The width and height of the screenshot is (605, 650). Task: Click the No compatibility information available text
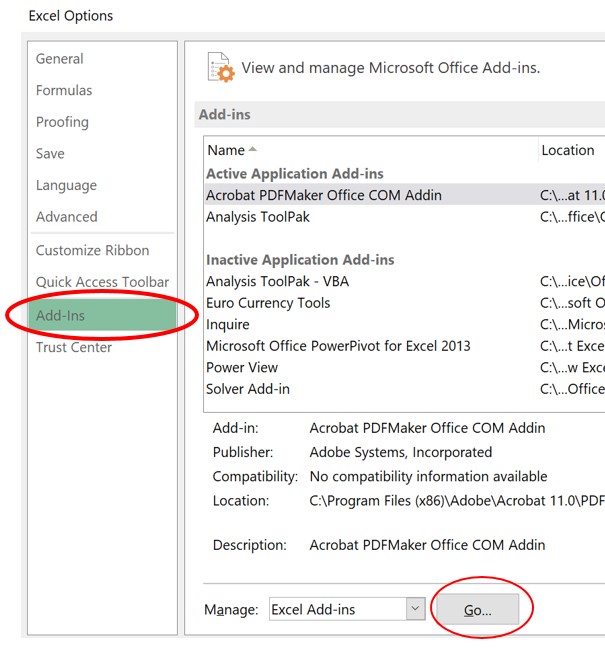coord(428,477)
